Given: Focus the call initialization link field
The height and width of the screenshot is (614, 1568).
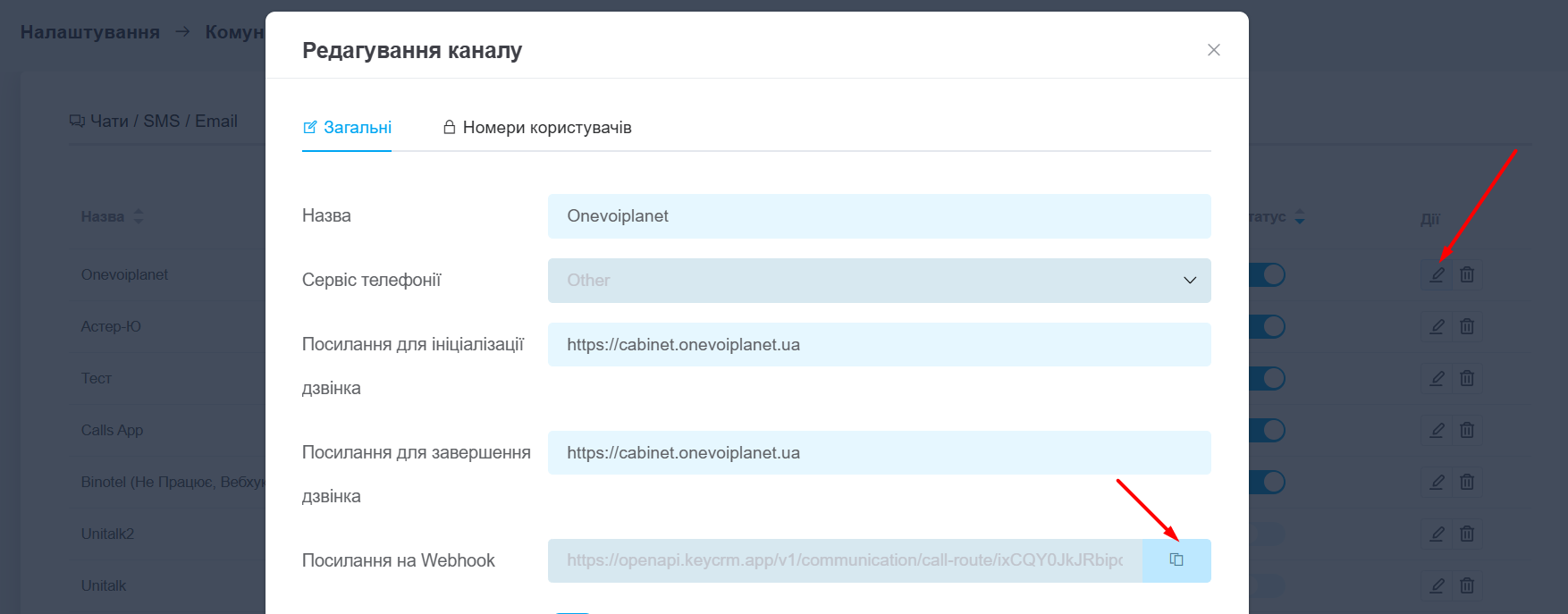Looking at the screenshot, I should click(880, 345).
